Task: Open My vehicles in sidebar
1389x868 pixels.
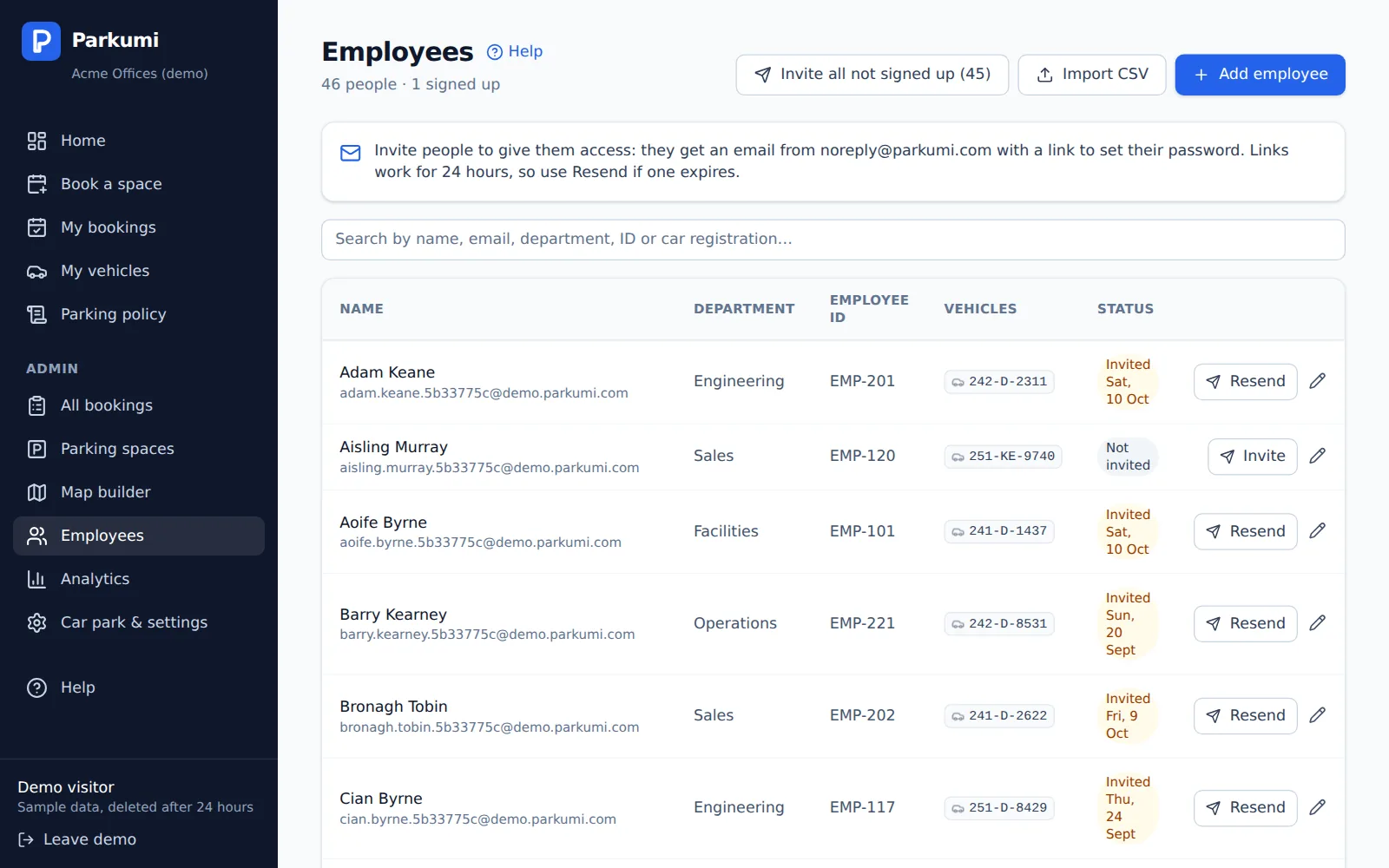Action: point(139,271)
